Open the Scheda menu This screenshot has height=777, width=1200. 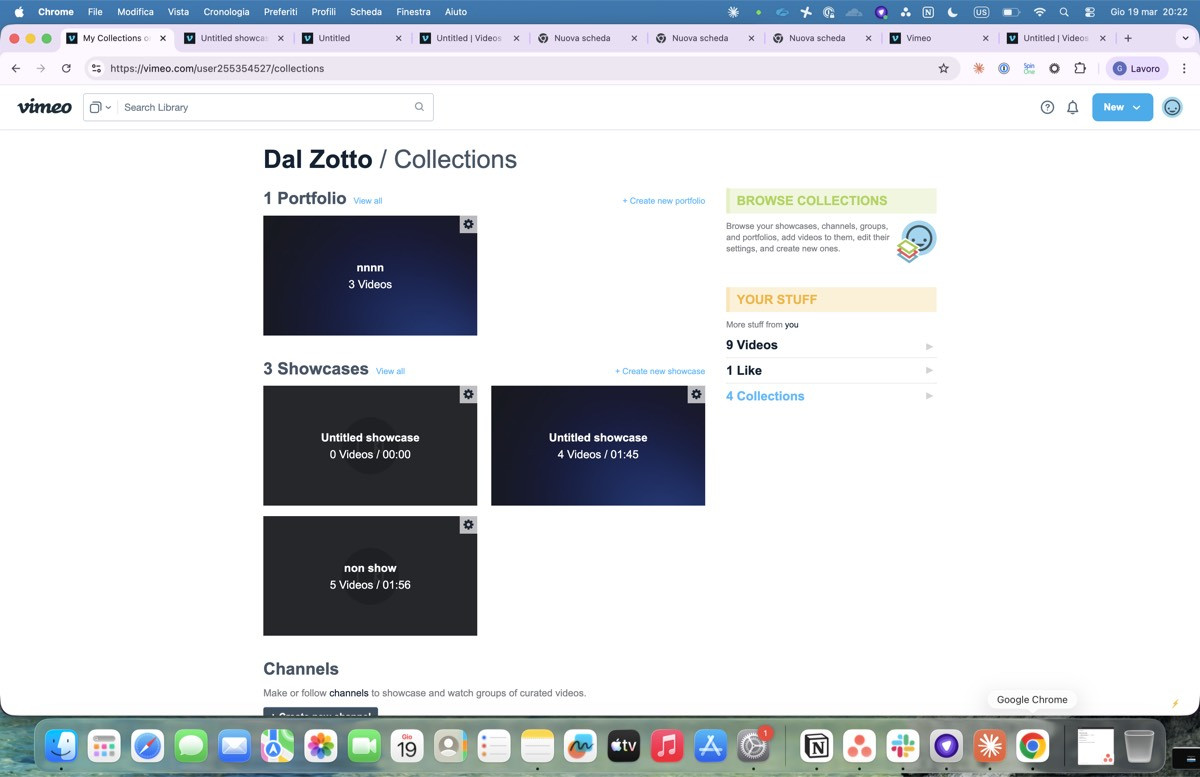pos(366,12)
